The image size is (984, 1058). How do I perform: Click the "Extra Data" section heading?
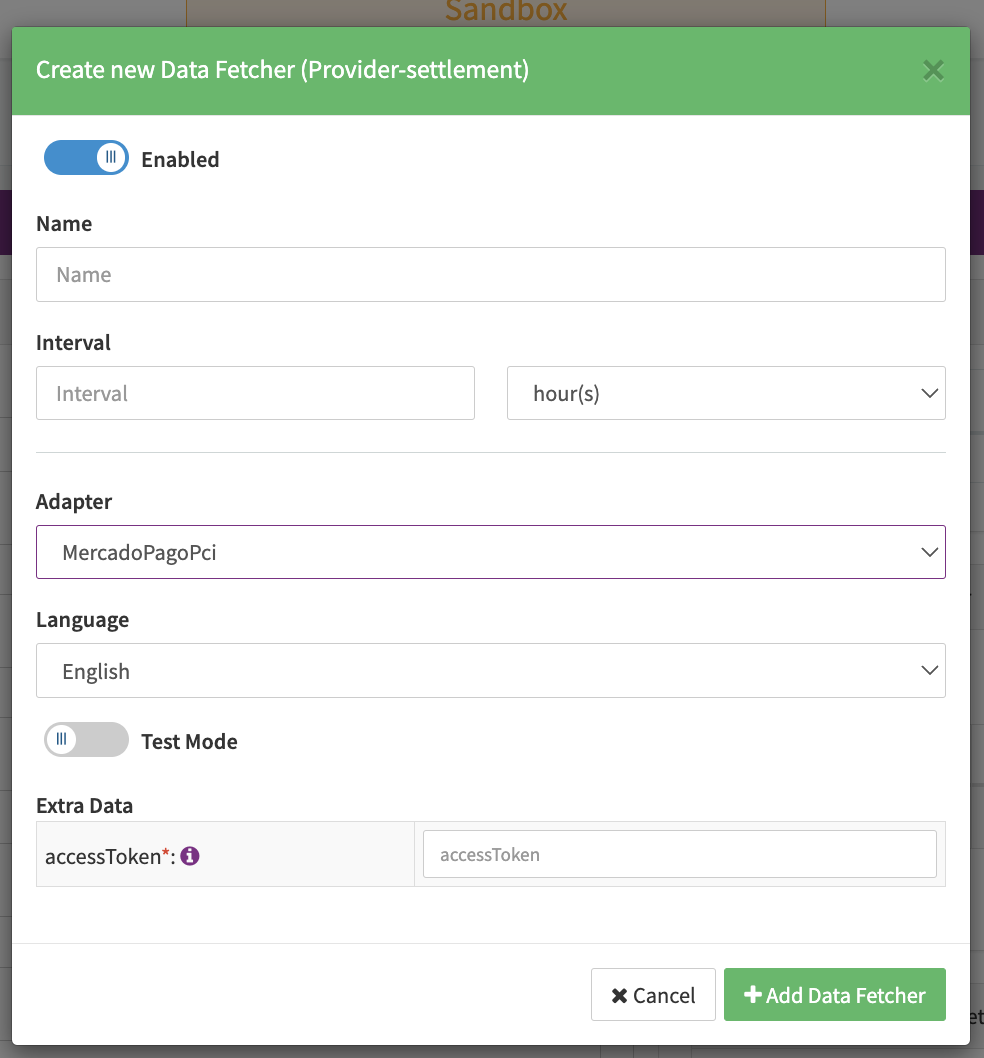click(84, 806)
